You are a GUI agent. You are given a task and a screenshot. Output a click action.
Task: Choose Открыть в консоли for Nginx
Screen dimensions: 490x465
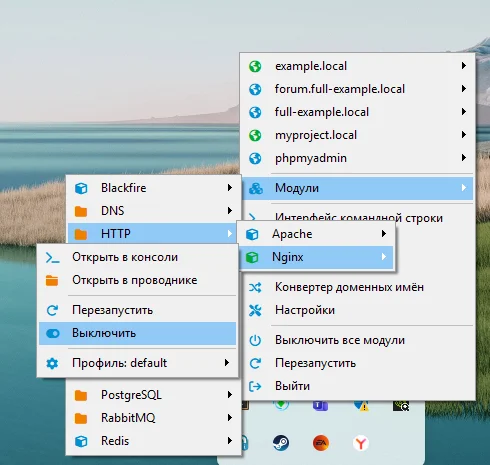pos(137,258)
